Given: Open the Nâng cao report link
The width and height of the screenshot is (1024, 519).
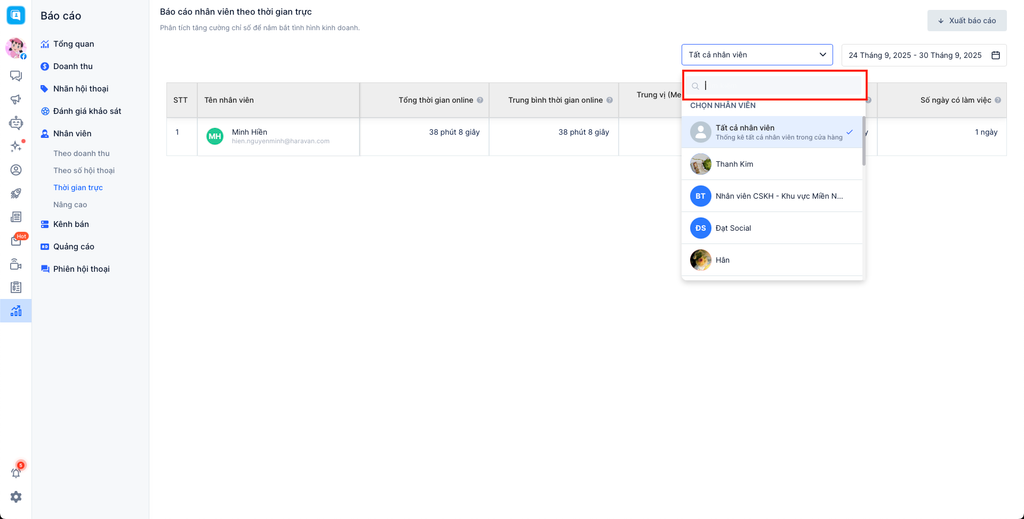Looking at the screenshot, I should (x=70, y=205).
